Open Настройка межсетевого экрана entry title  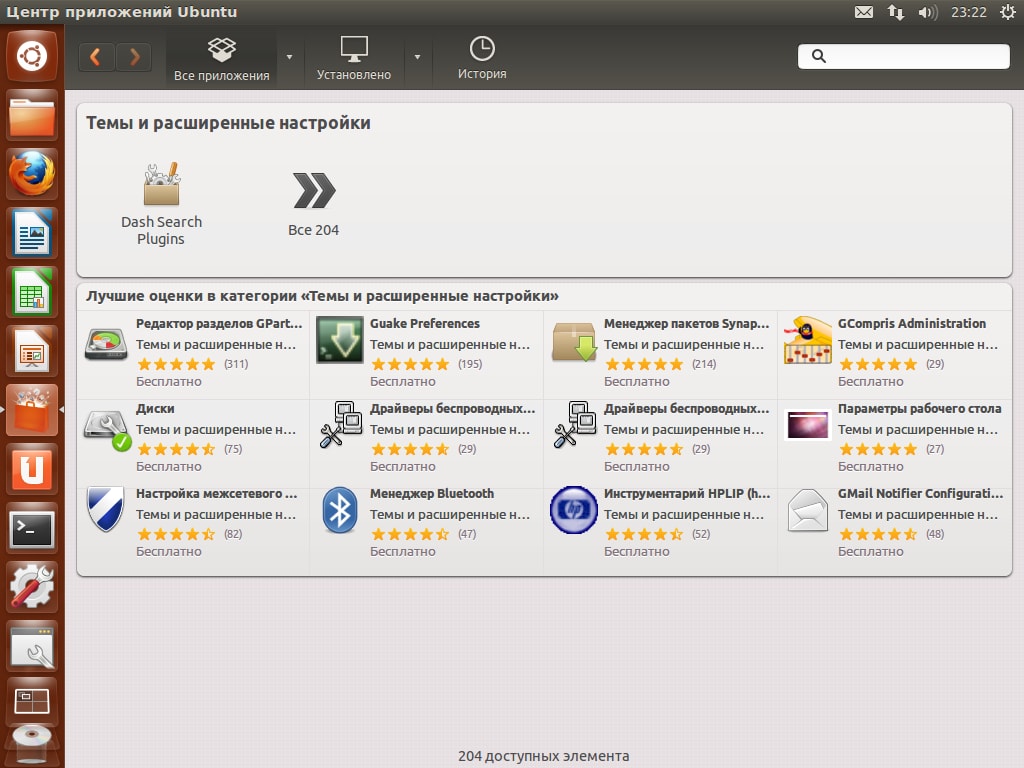click(216, 494)
